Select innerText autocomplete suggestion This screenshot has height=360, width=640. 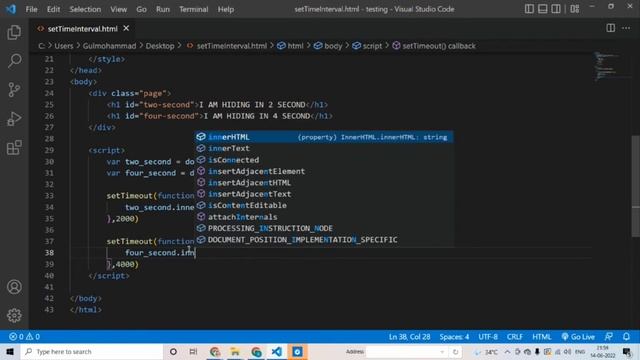[x=323, y=148]
